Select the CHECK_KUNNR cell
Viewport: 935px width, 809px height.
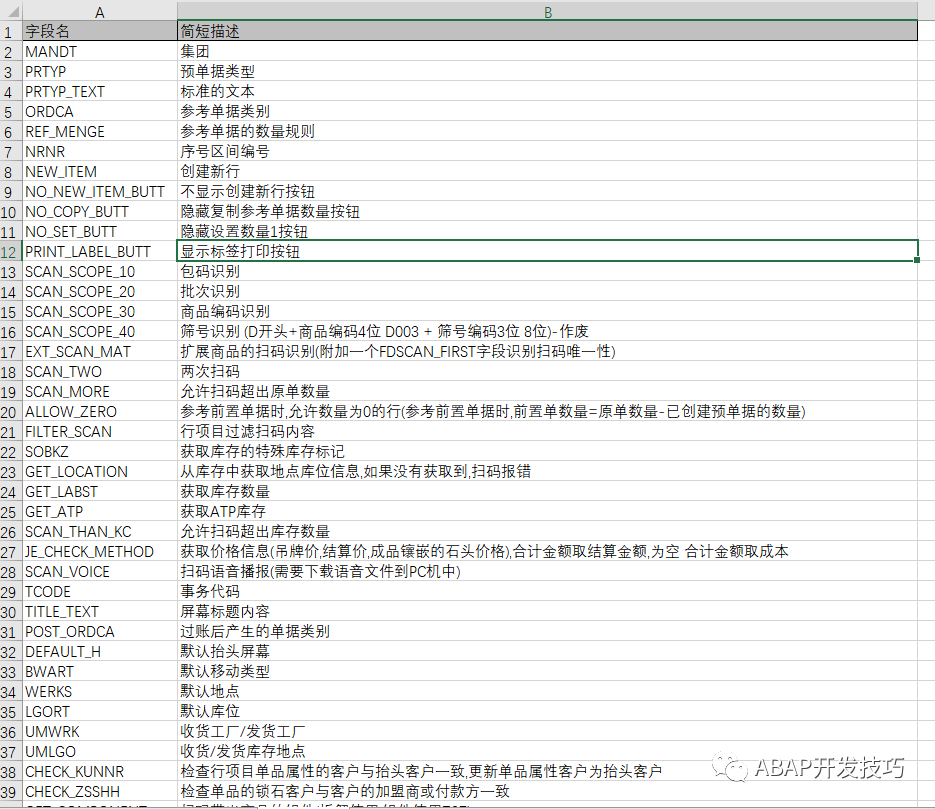pos(100,771)
